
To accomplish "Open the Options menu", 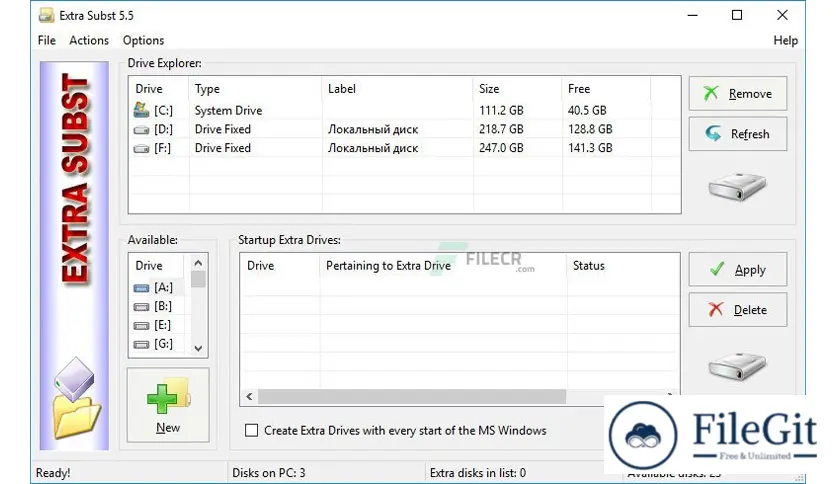I will coord(143,41).
